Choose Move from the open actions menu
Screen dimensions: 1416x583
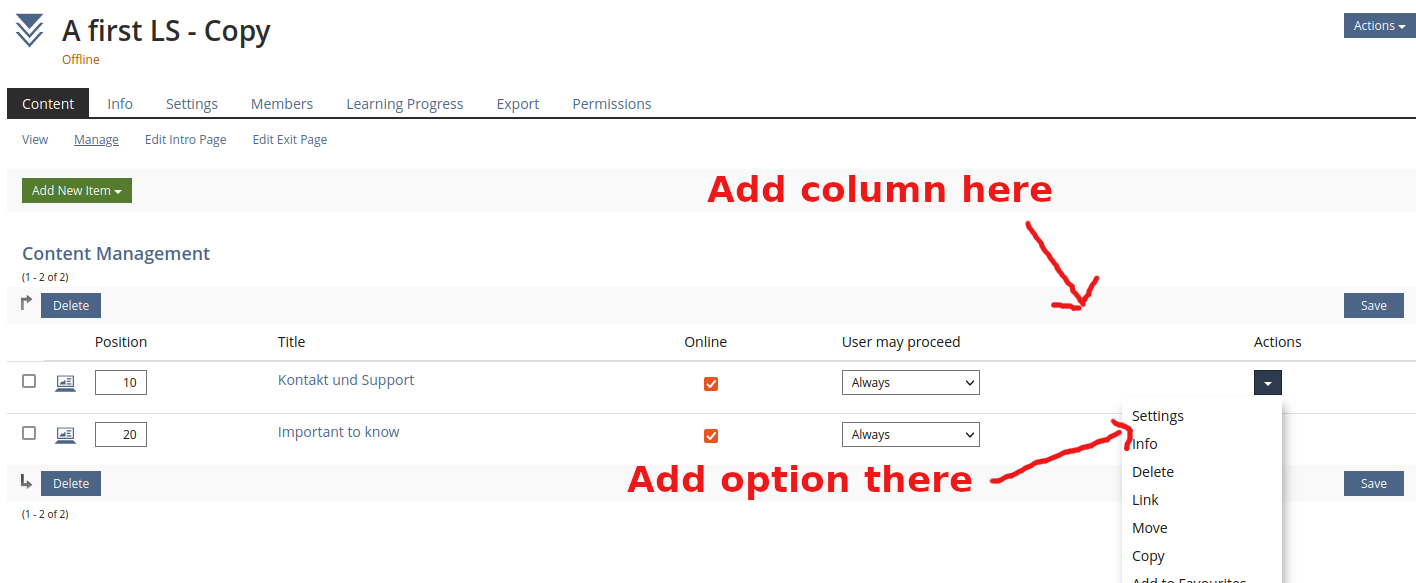pos(1149,528)
